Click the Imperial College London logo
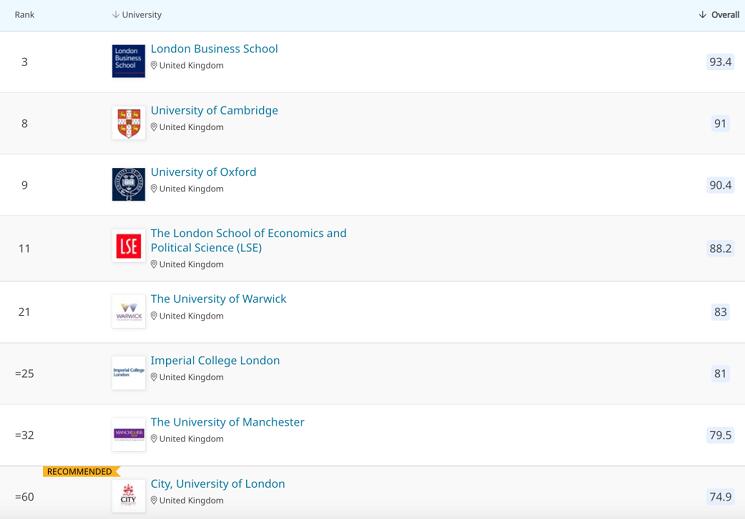 click(x=128, y=373)
